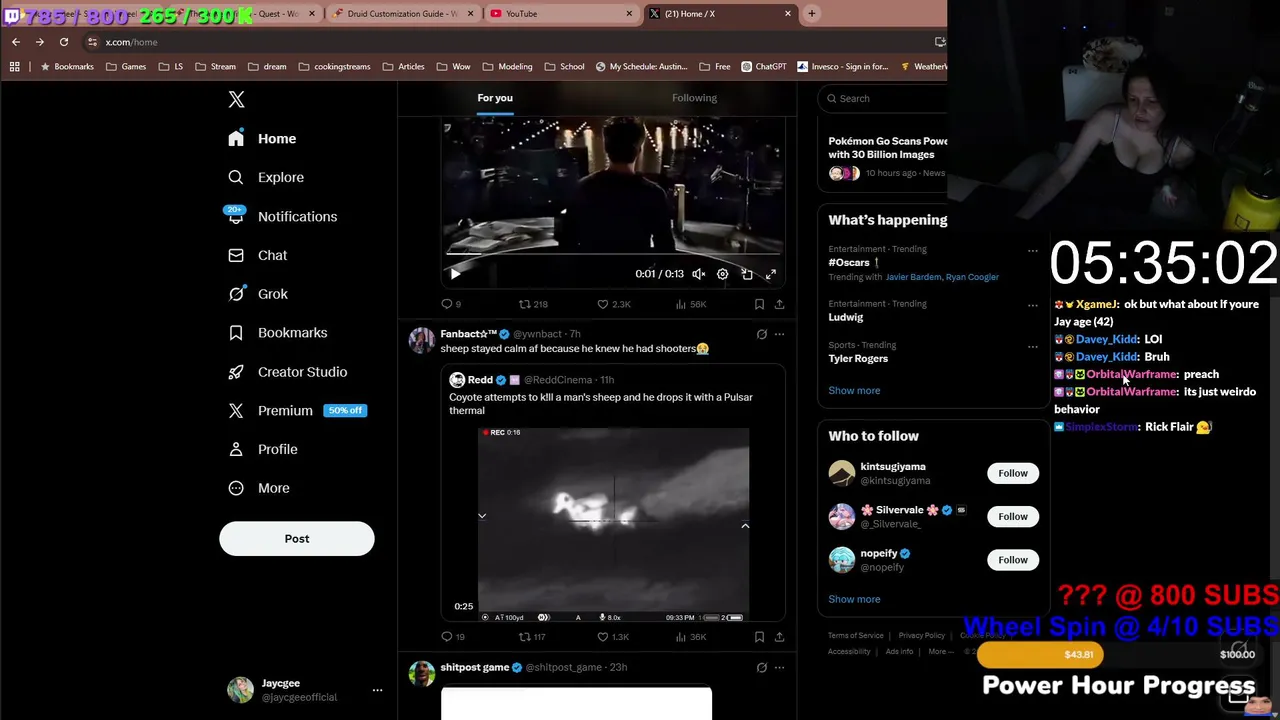Viewport: 1280px width, 720px height.
Task: Open Home from the sidebar
Action: click(262, 139)
